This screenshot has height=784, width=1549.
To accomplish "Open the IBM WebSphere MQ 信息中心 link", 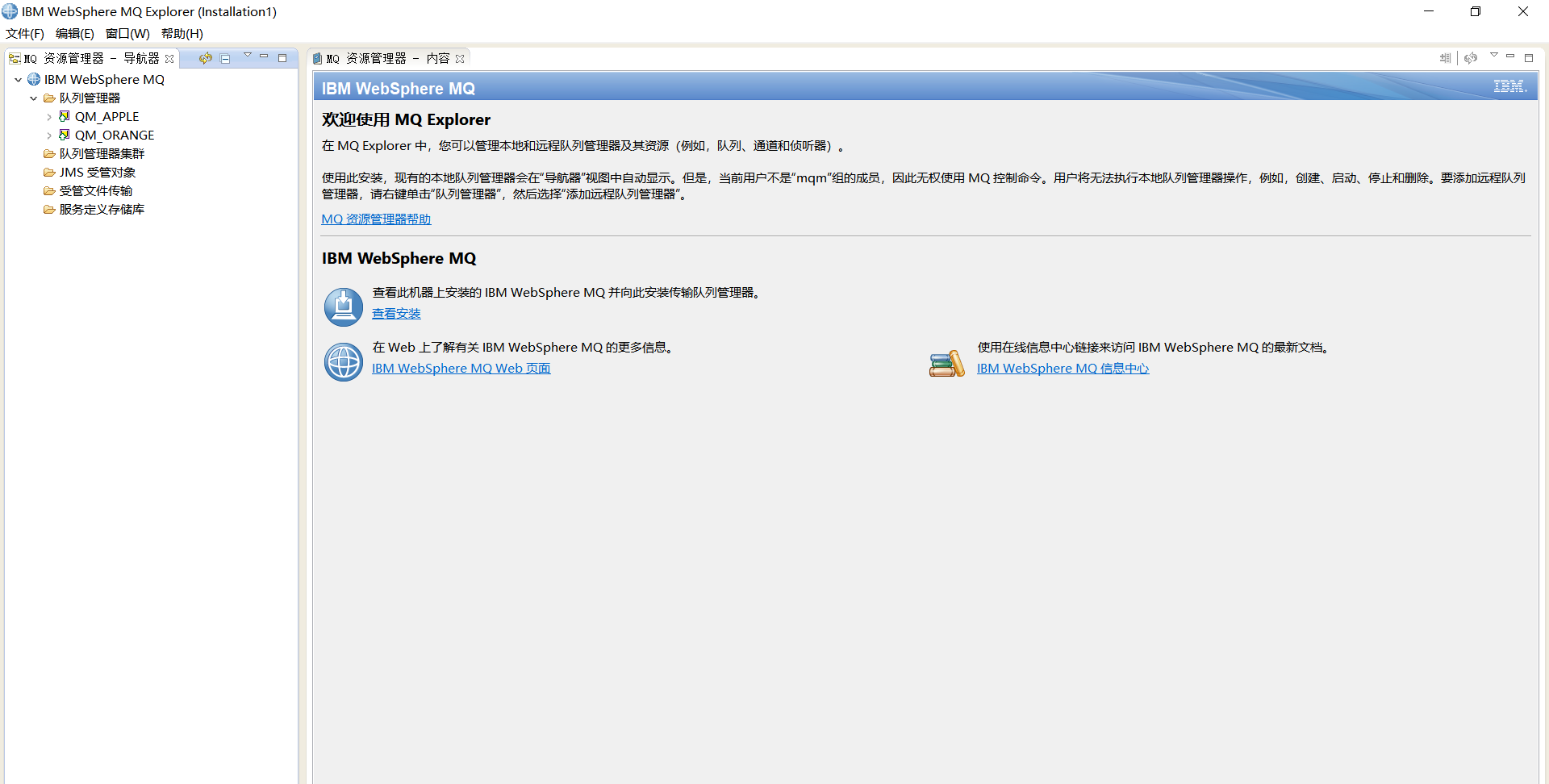I will pos(1063,369).
